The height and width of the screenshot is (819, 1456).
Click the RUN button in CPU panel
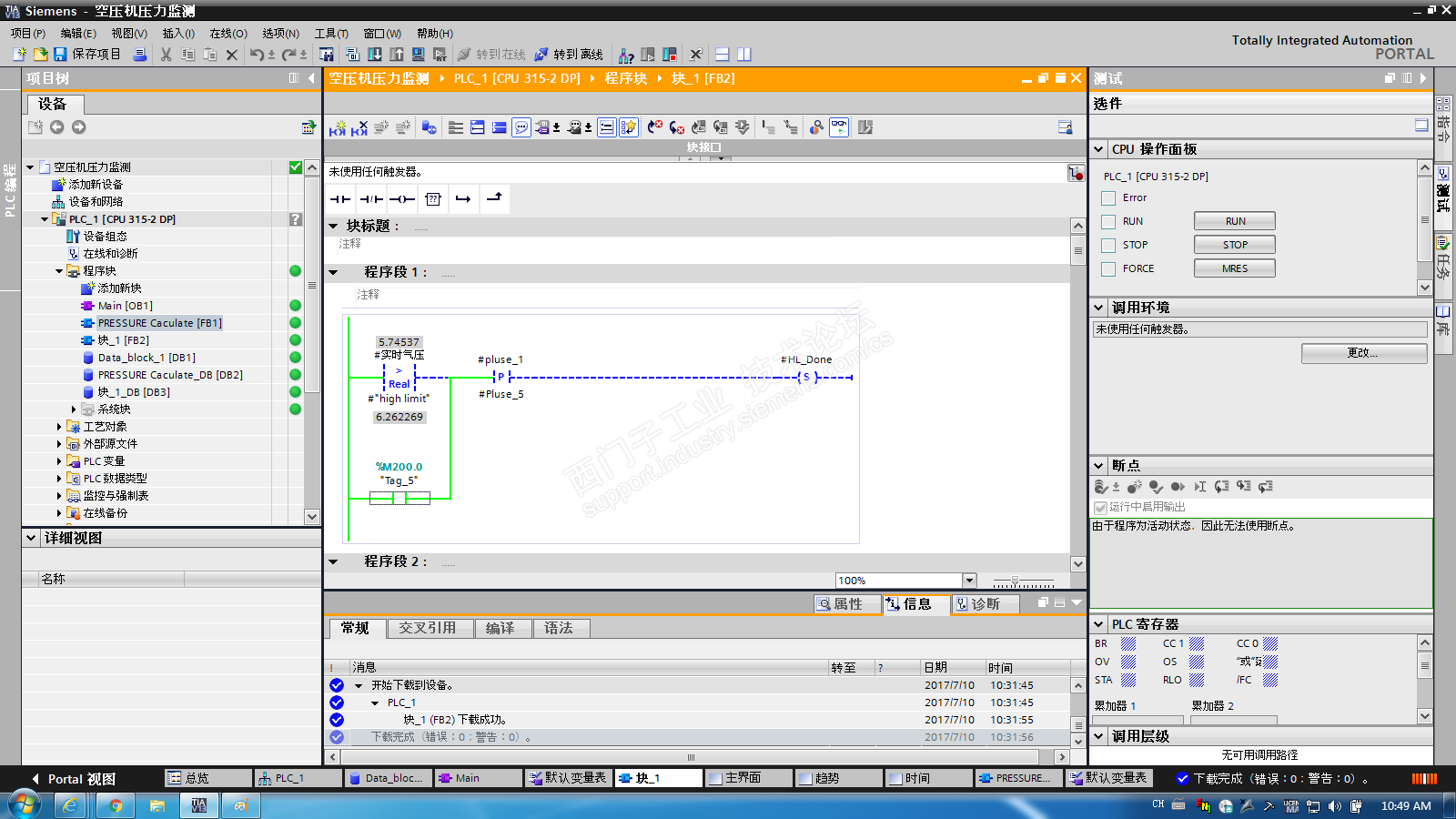coord(1235,221)
